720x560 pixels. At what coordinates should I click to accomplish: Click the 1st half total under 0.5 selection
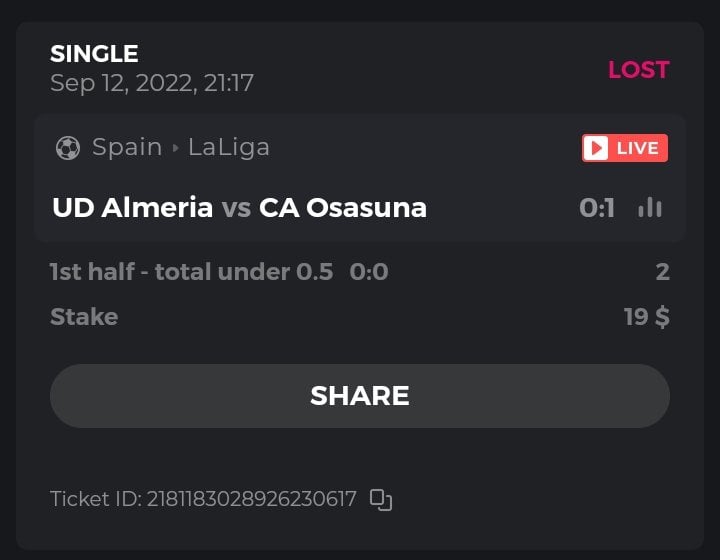coord(191,272)
